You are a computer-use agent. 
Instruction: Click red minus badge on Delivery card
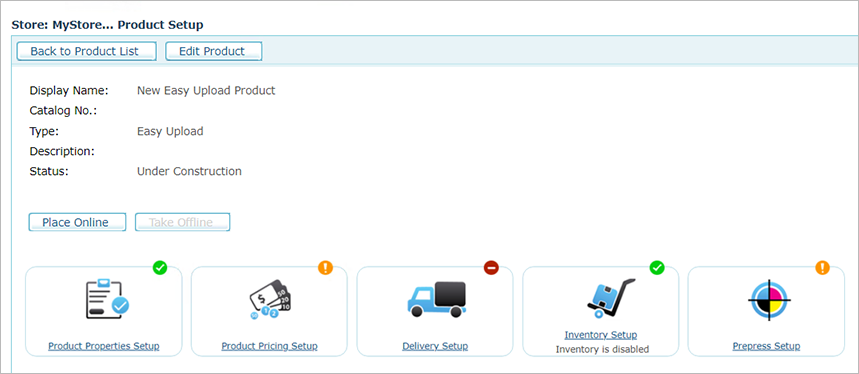point(491,268)
